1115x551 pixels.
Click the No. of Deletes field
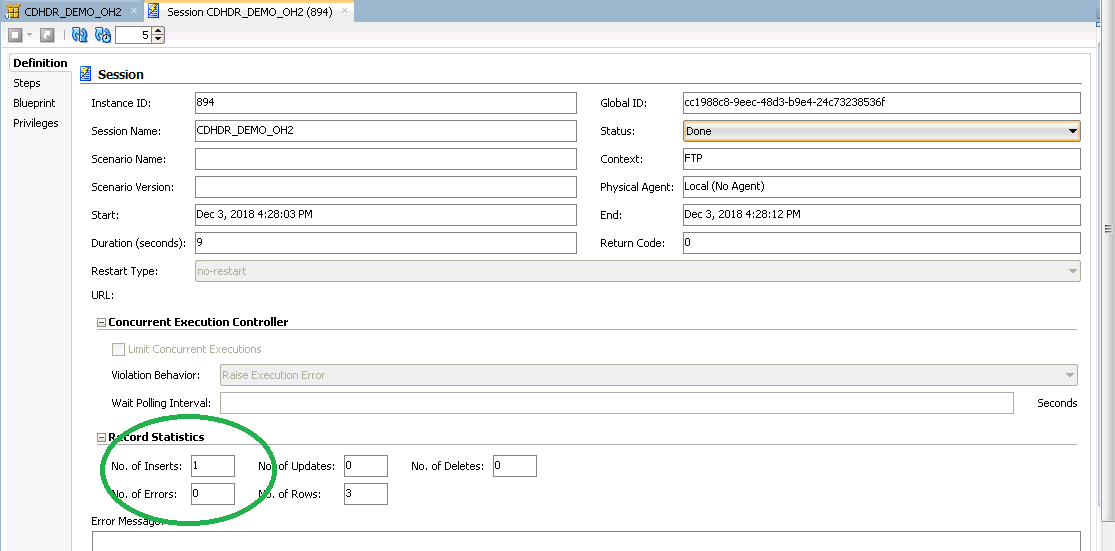point(515,466)
